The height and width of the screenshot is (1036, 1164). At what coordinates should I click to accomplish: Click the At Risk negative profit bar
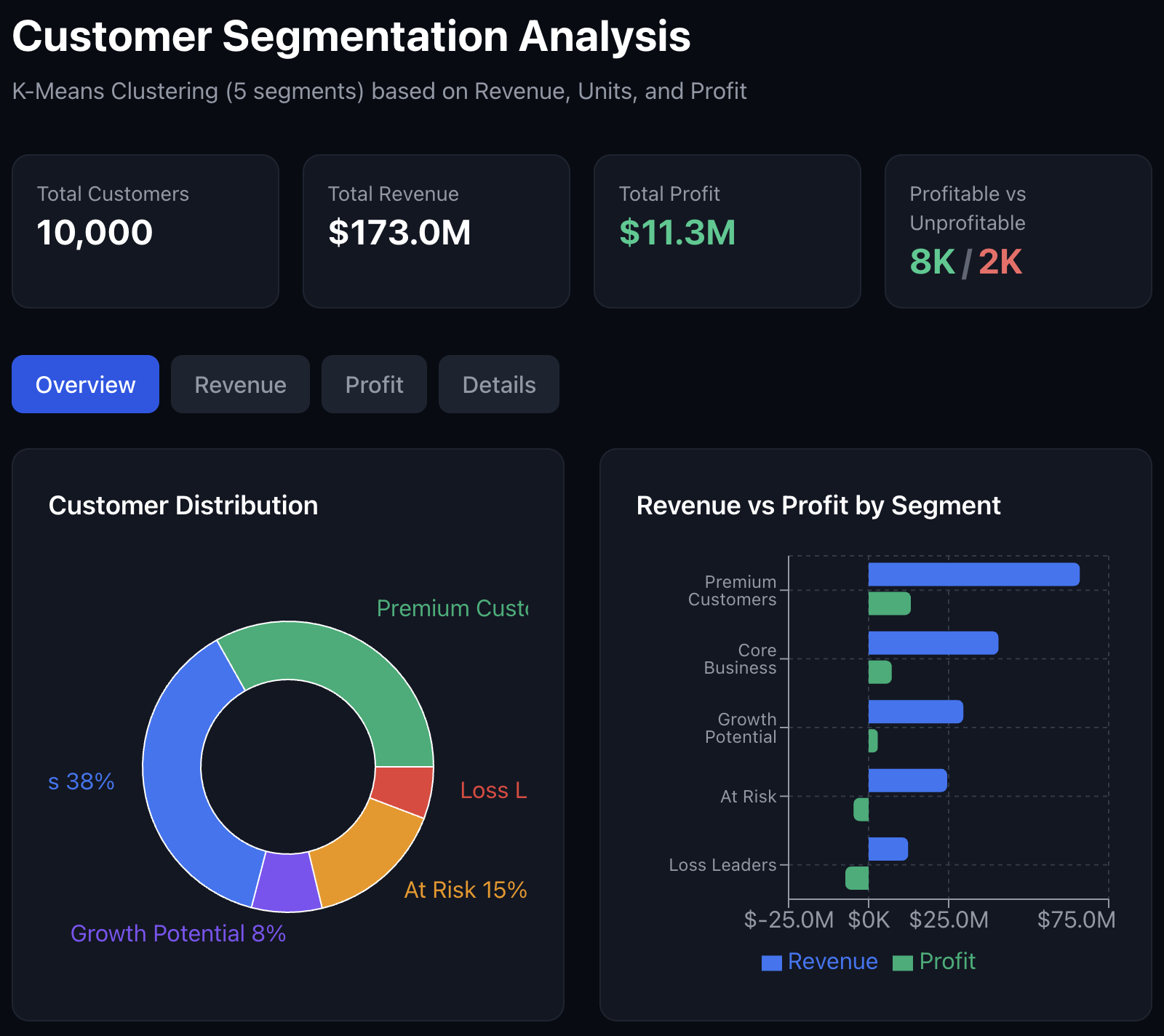pyautogui.click(x=861, y=810)
